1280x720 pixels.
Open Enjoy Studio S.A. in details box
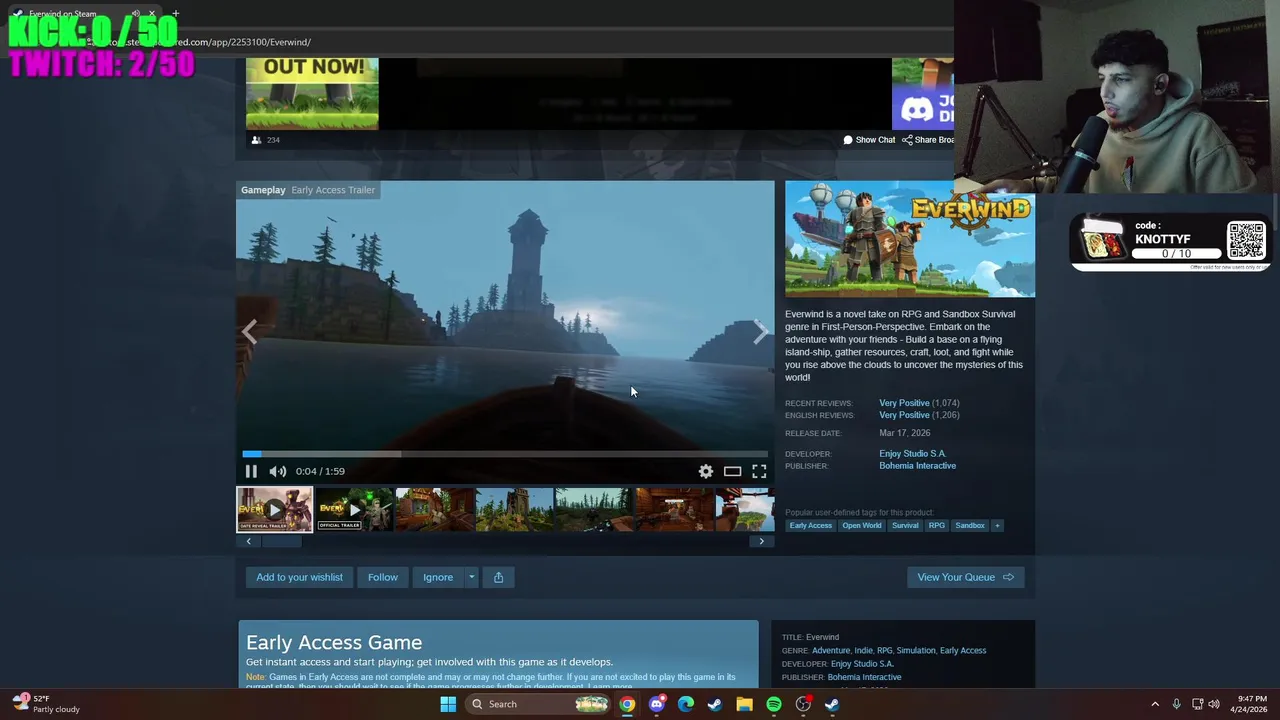[x=862, y=664]
